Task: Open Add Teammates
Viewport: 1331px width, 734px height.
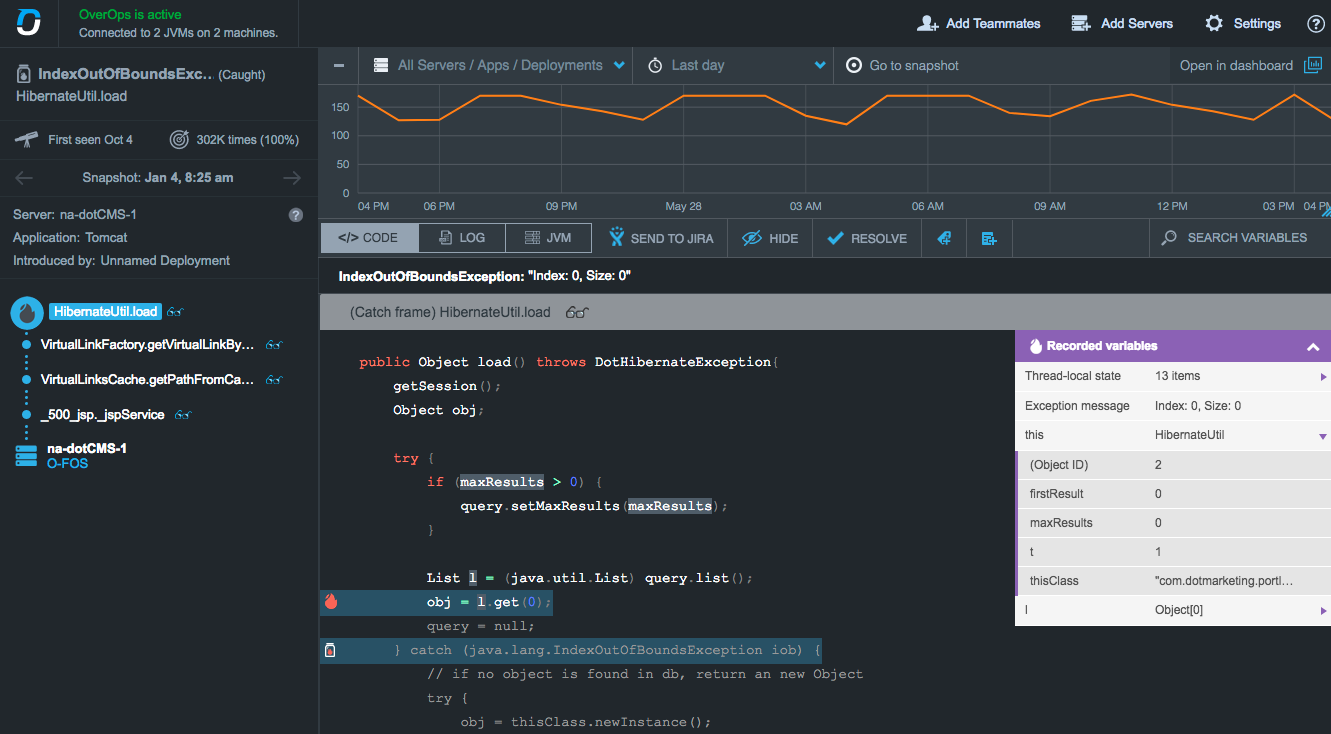Action: click(x=979, y=23)
